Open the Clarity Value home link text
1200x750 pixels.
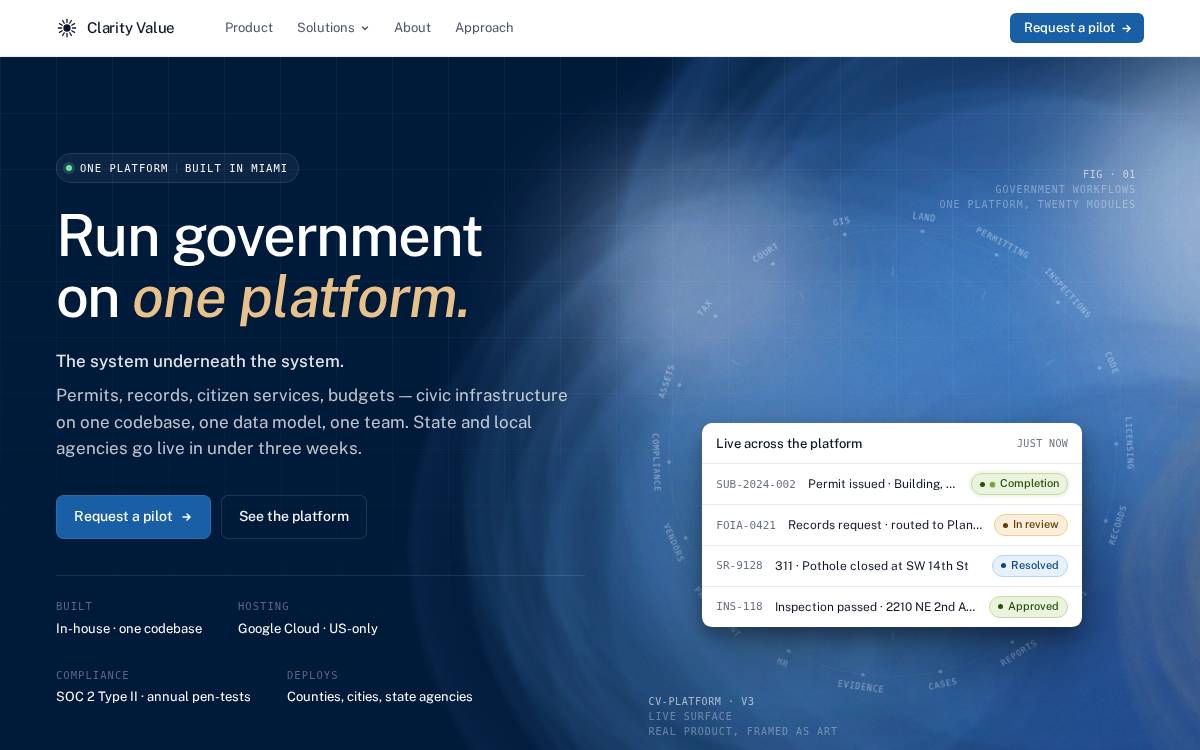pos(130,28)
